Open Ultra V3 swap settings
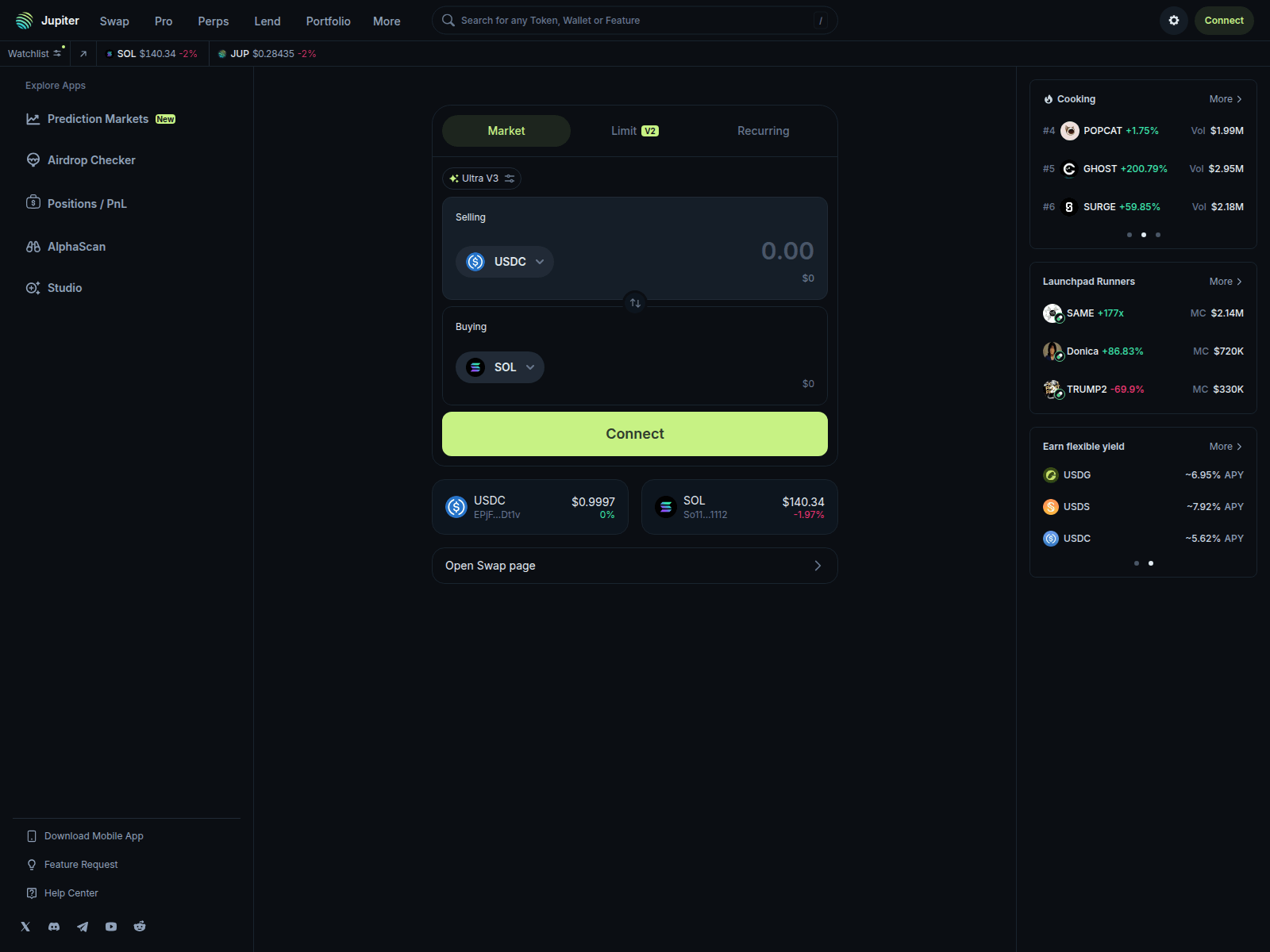 coord(482,178)
